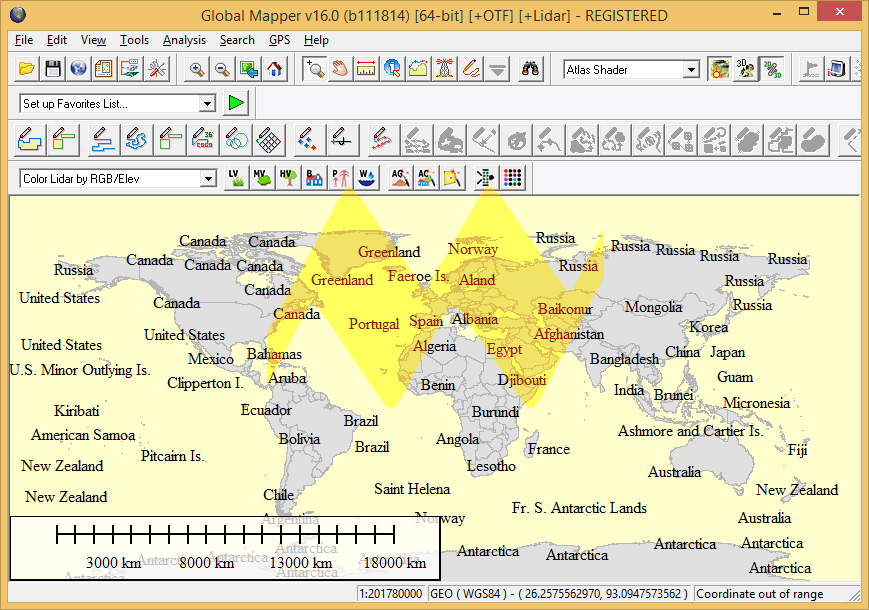Image resolution: width=869 pixels, height=610 pixels.
Task: Select the Zoom tool
Action: 315,69
